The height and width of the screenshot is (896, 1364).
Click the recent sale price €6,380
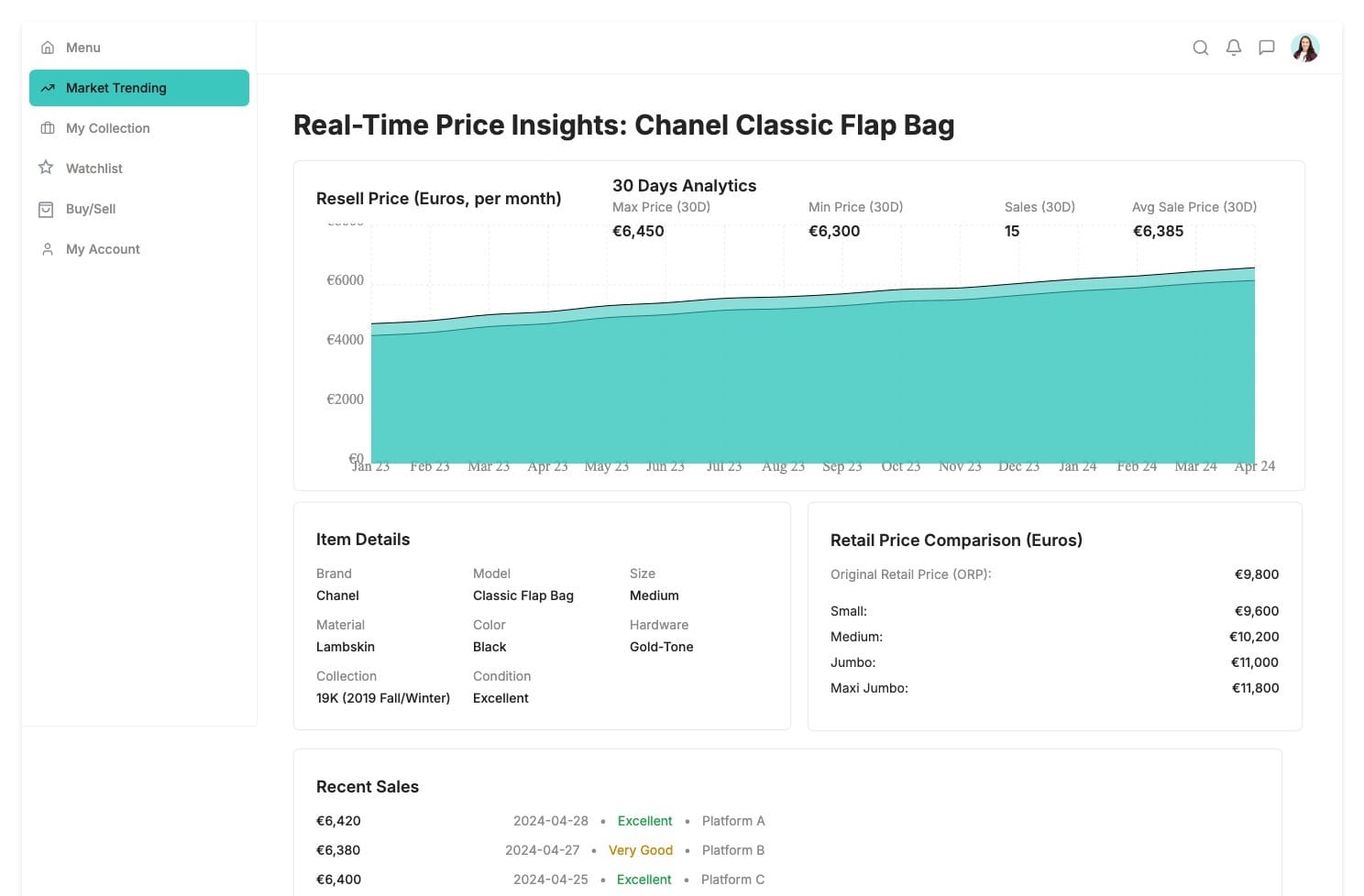338,850
